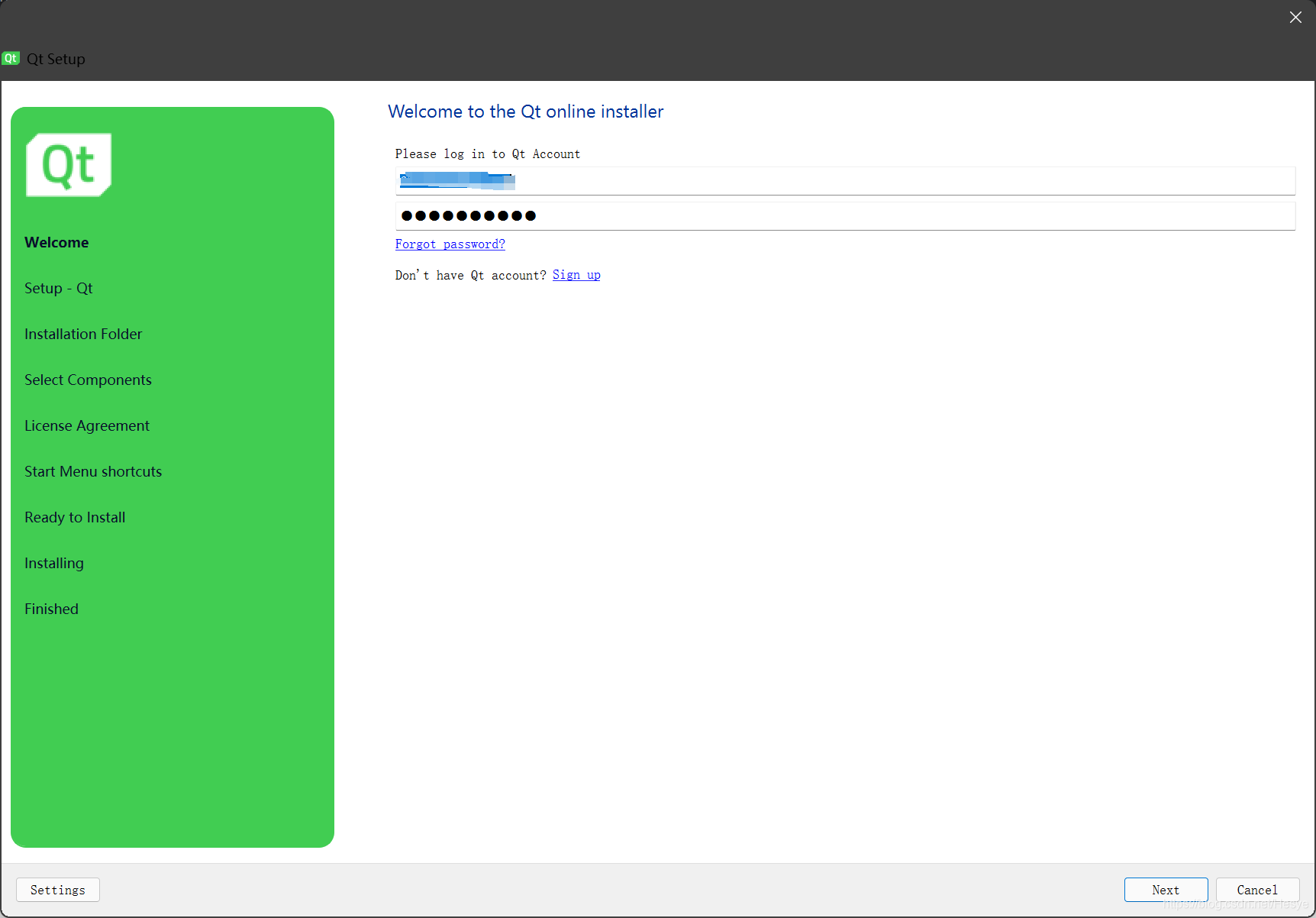This screenshot has height=918, width=1316.
Task: Click the 'Don't have Qt account?' text
Action: point(471,275)
